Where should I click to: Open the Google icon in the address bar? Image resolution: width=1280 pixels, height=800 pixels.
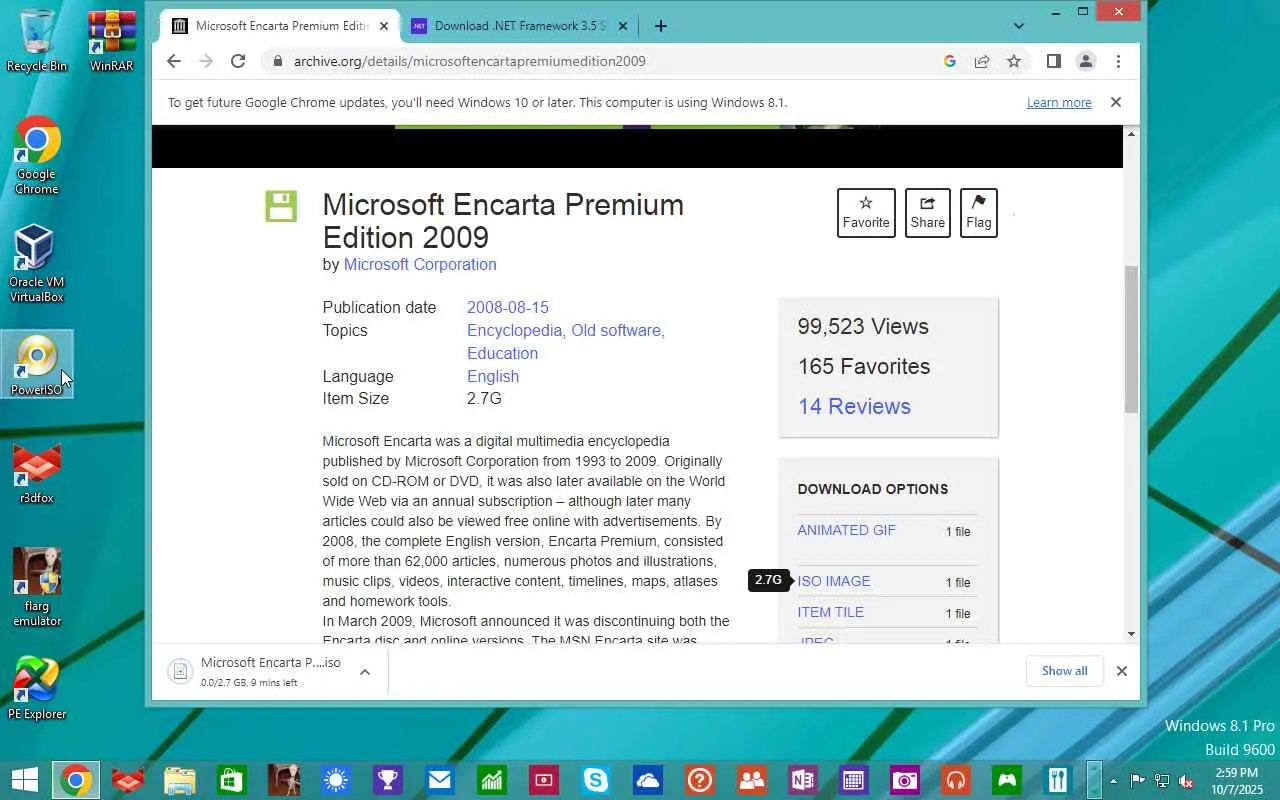[950, 61]
